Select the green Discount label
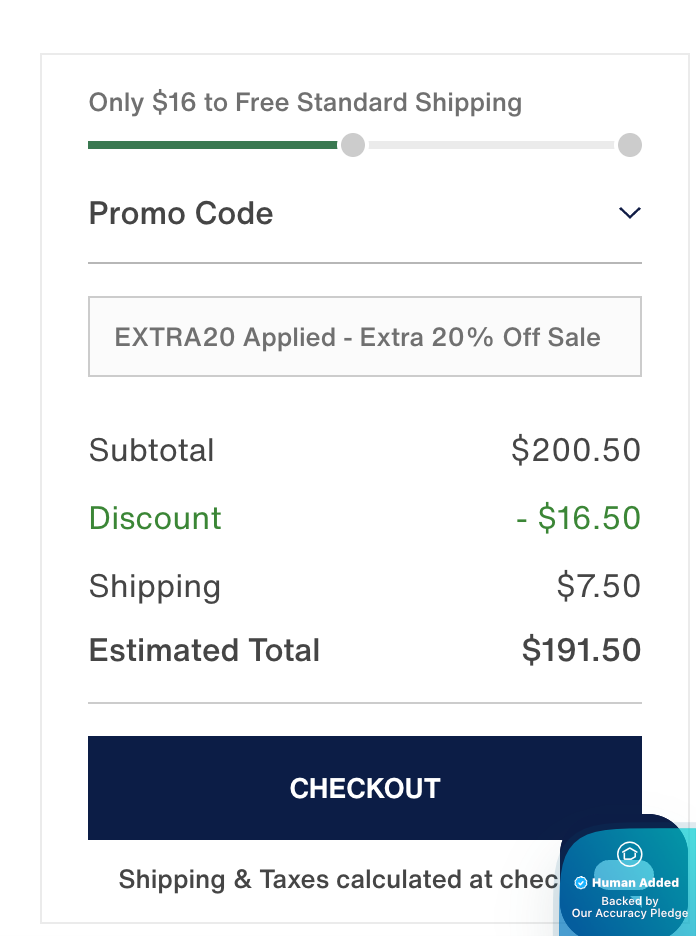 155,518
